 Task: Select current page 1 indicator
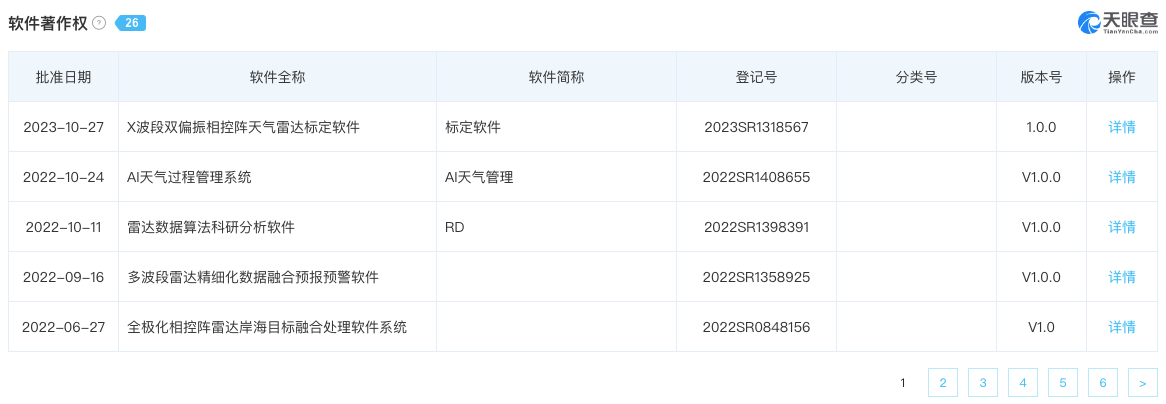903,382
